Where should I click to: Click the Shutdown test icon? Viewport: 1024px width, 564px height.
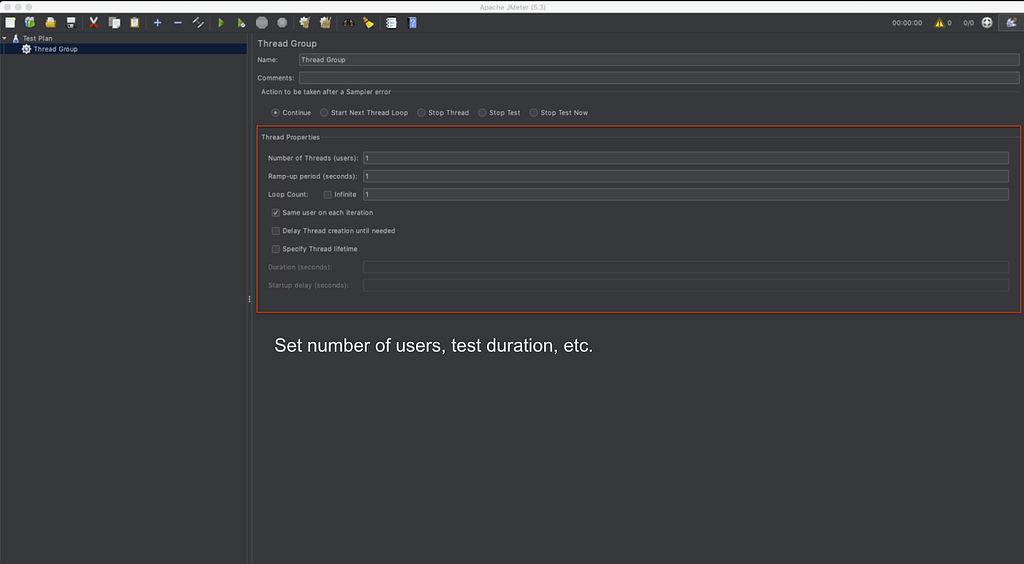click(282, 23)
